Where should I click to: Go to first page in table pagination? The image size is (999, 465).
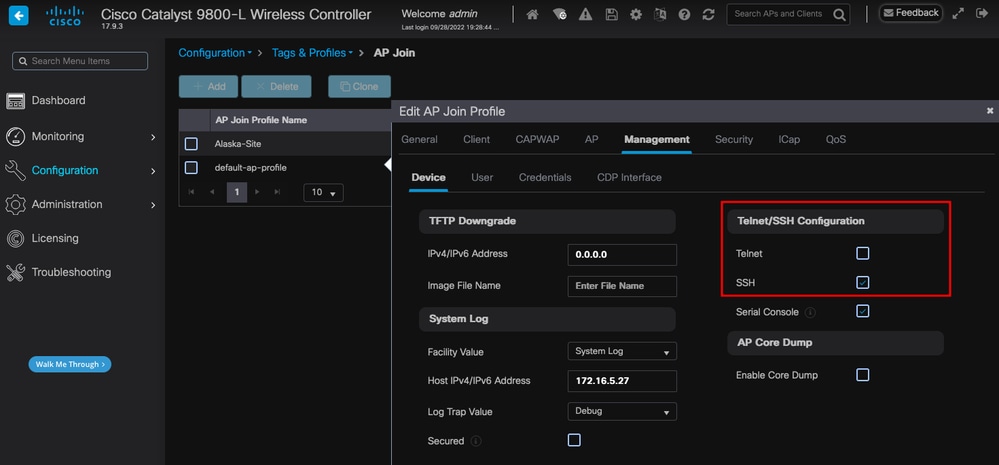[x=191, y=192]
